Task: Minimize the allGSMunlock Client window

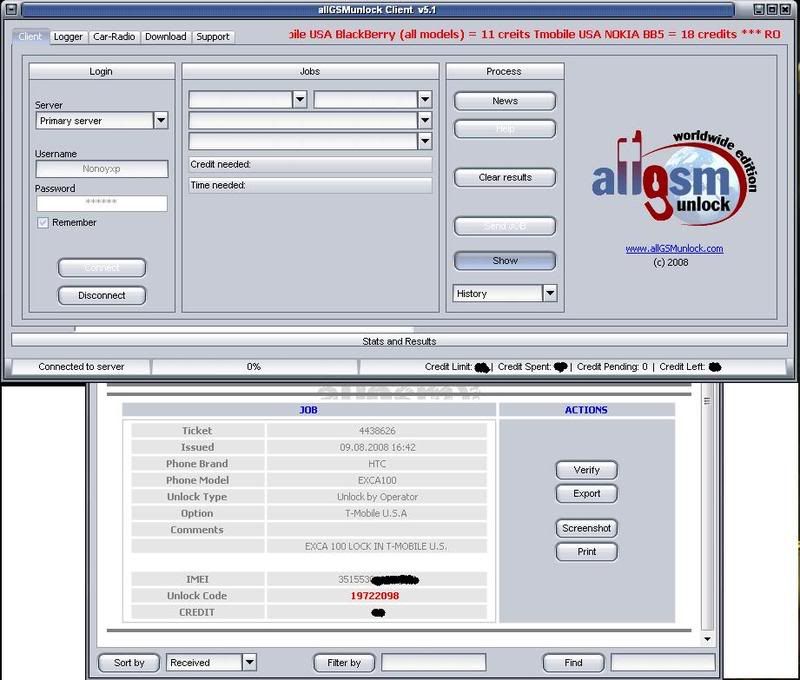Action: [x=759, y=9]
